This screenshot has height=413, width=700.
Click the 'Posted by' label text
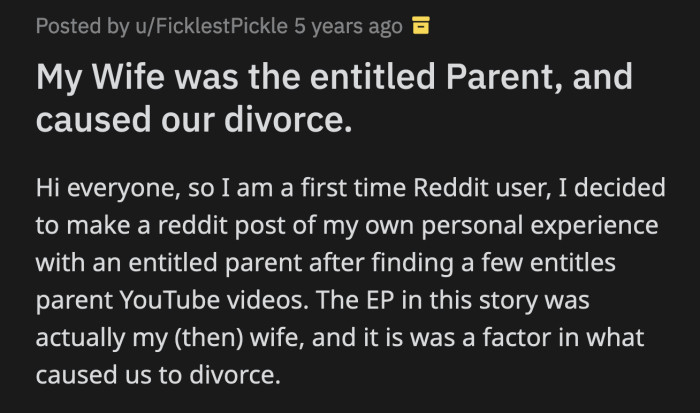(x=72, y=26)
